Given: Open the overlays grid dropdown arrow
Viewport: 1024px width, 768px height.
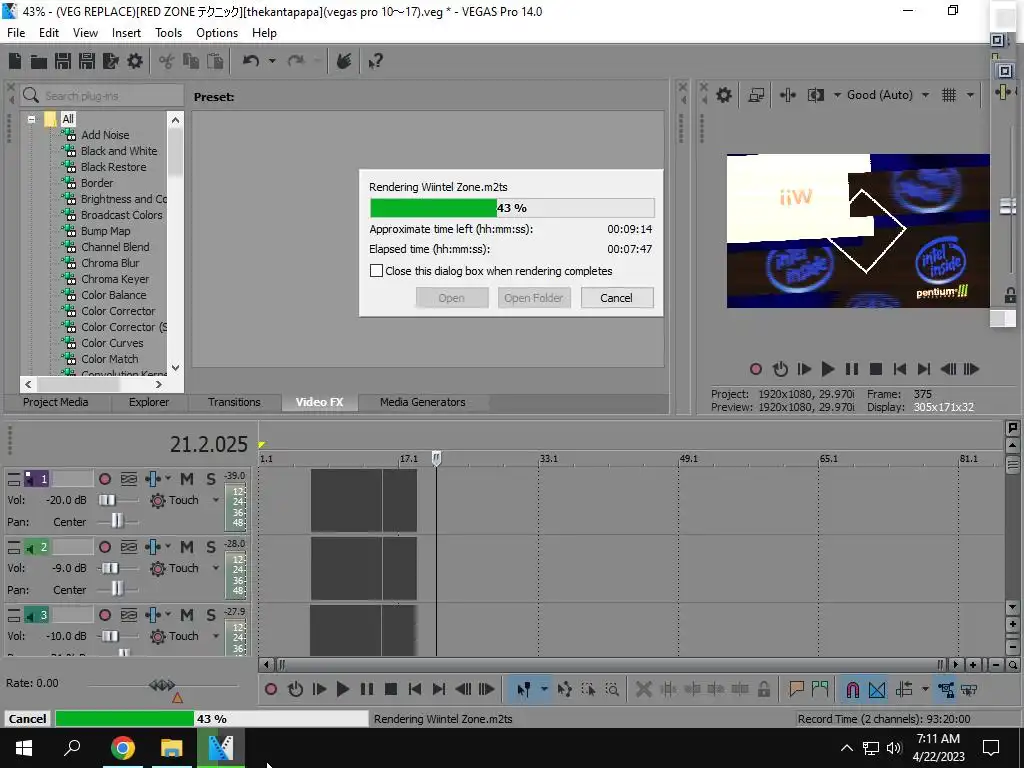Looking at the screenshot, I should [x=970, y=95].
